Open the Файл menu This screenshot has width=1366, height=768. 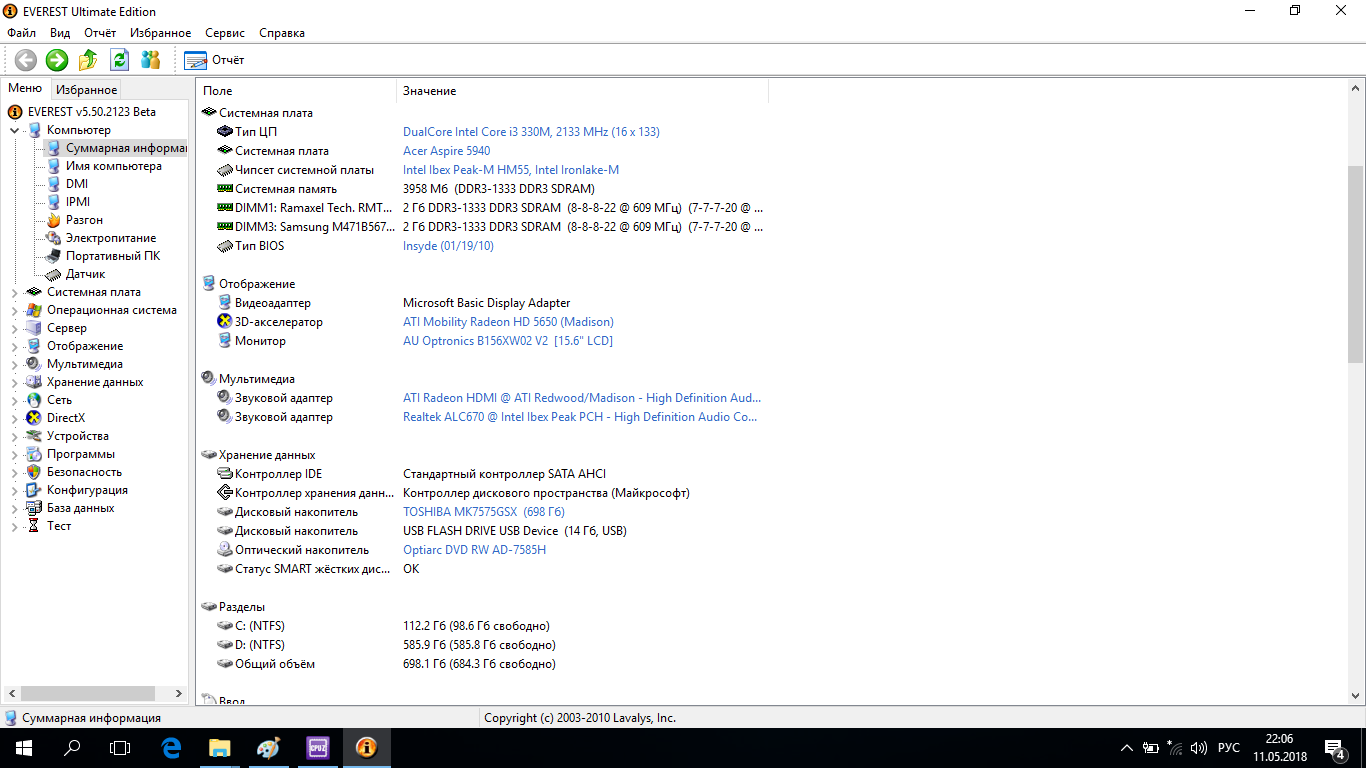(x=21, y=33)
